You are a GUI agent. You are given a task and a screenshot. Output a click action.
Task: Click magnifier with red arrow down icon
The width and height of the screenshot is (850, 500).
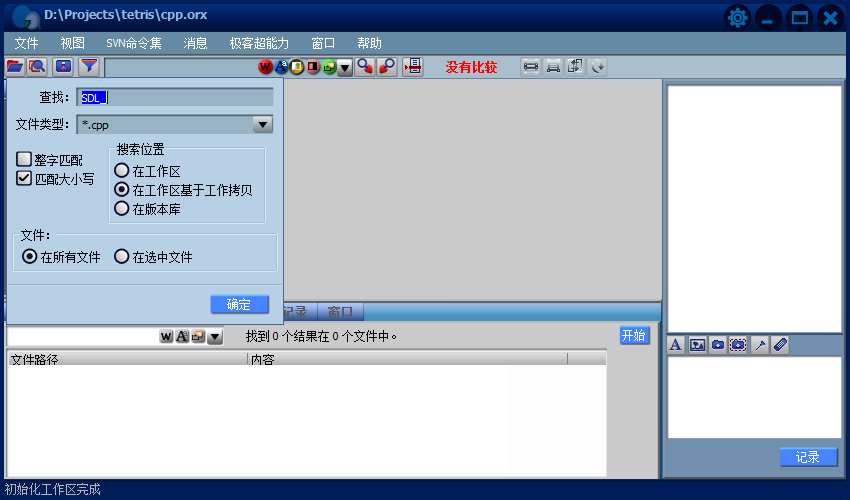point(365,67)
